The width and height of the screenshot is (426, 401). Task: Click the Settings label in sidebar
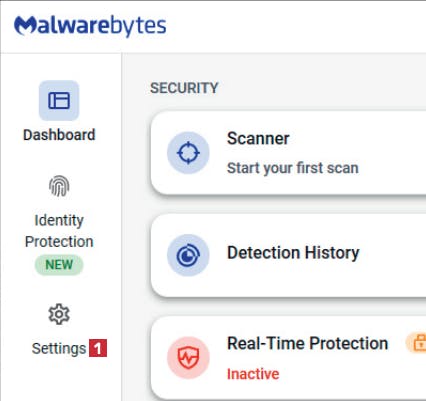59,349
